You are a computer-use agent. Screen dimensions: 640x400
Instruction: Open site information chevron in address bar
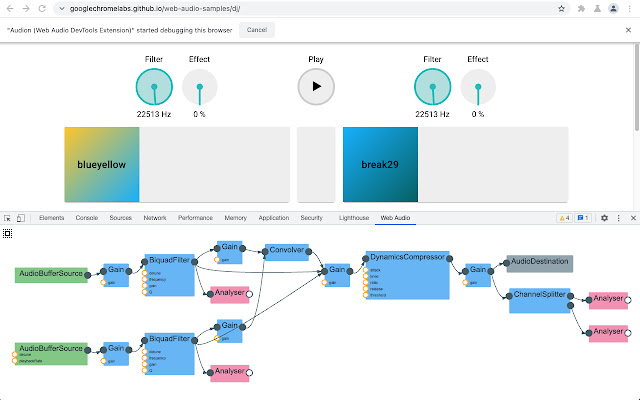(x=62, y=9)
